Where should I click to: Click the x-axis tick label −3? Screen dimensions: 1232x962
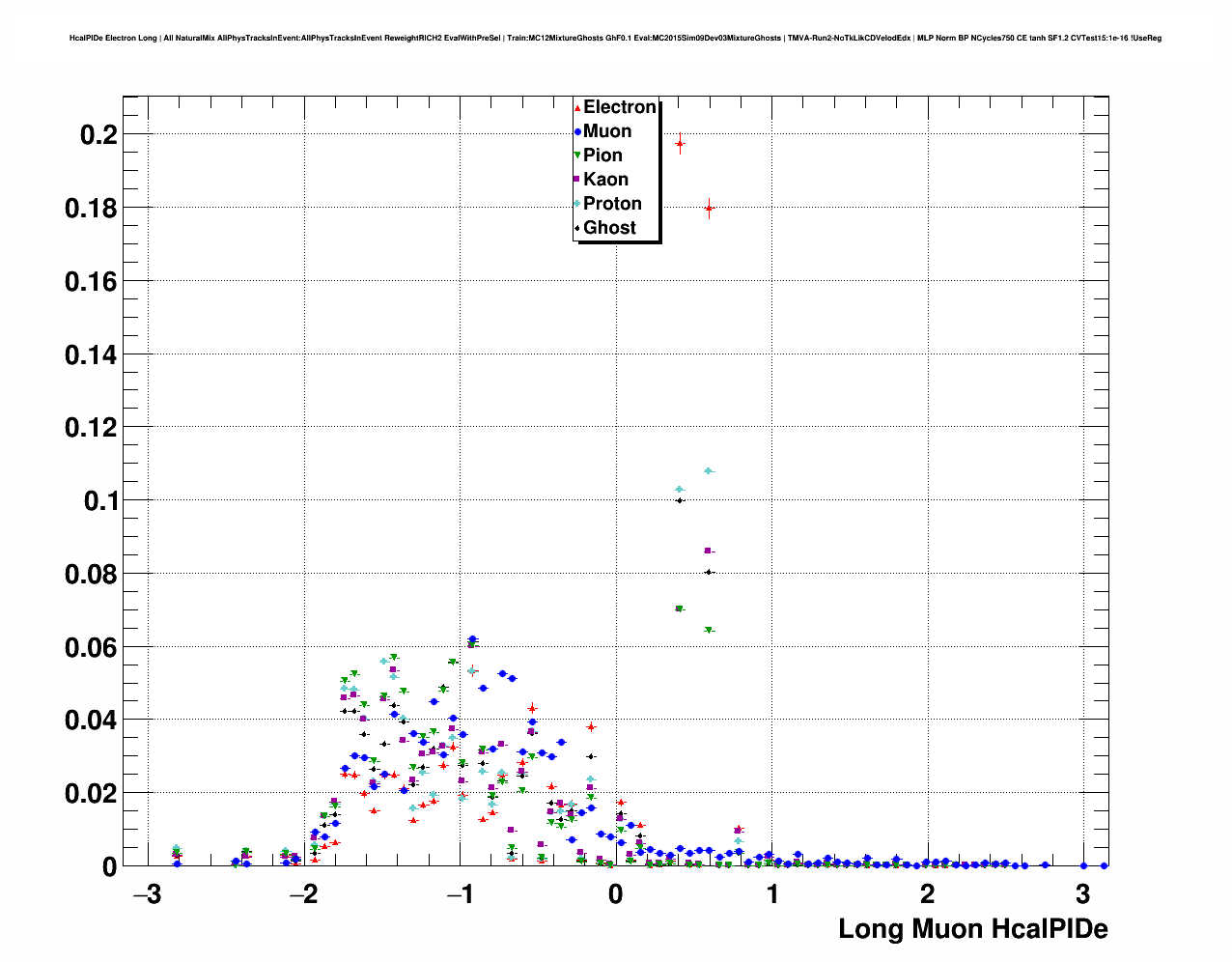pos(147,893)
